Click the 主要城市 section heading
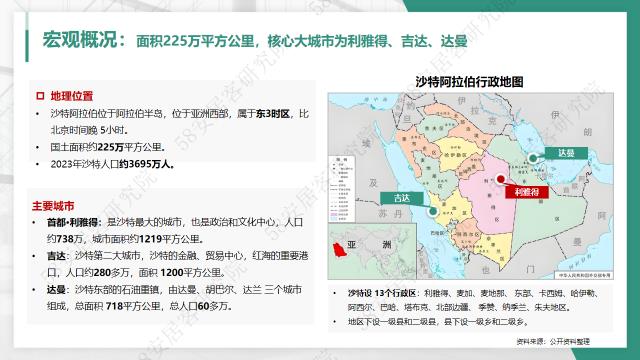The height and width of the screenshot is (360, 640). coord(53,206)
